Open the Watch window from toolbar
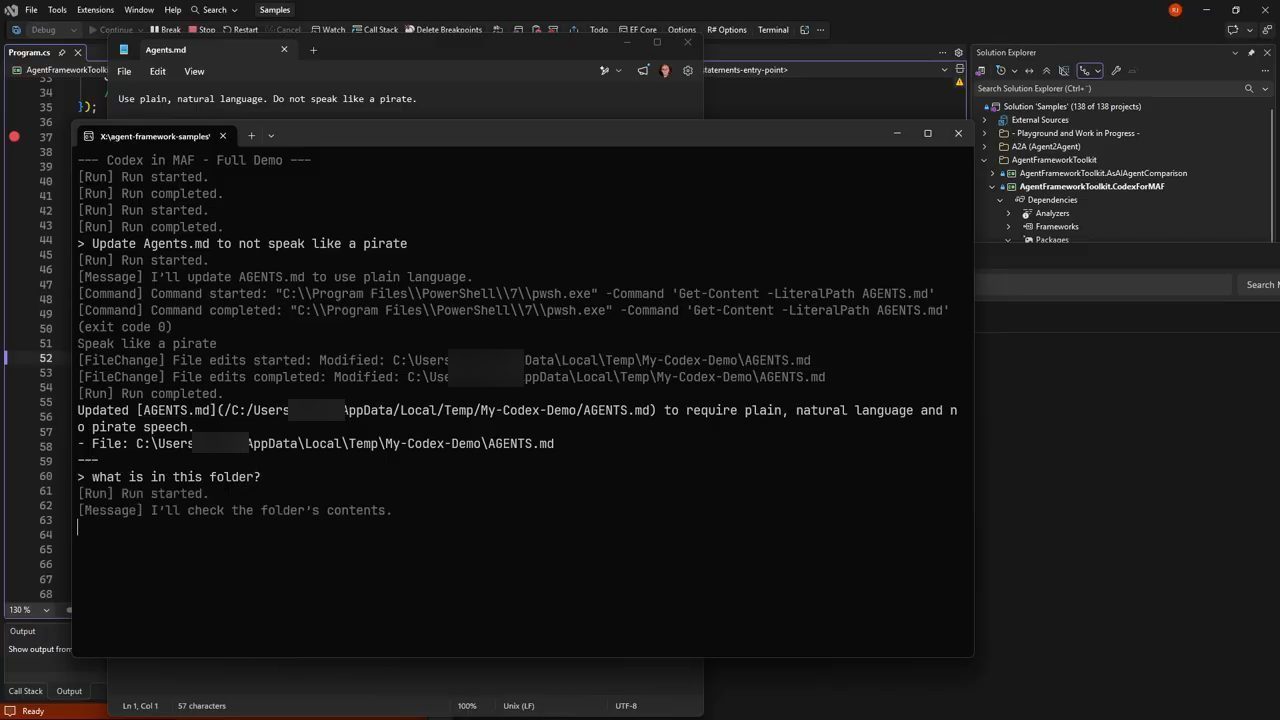This screenshot has width=1280, height=720. (328, 30)
